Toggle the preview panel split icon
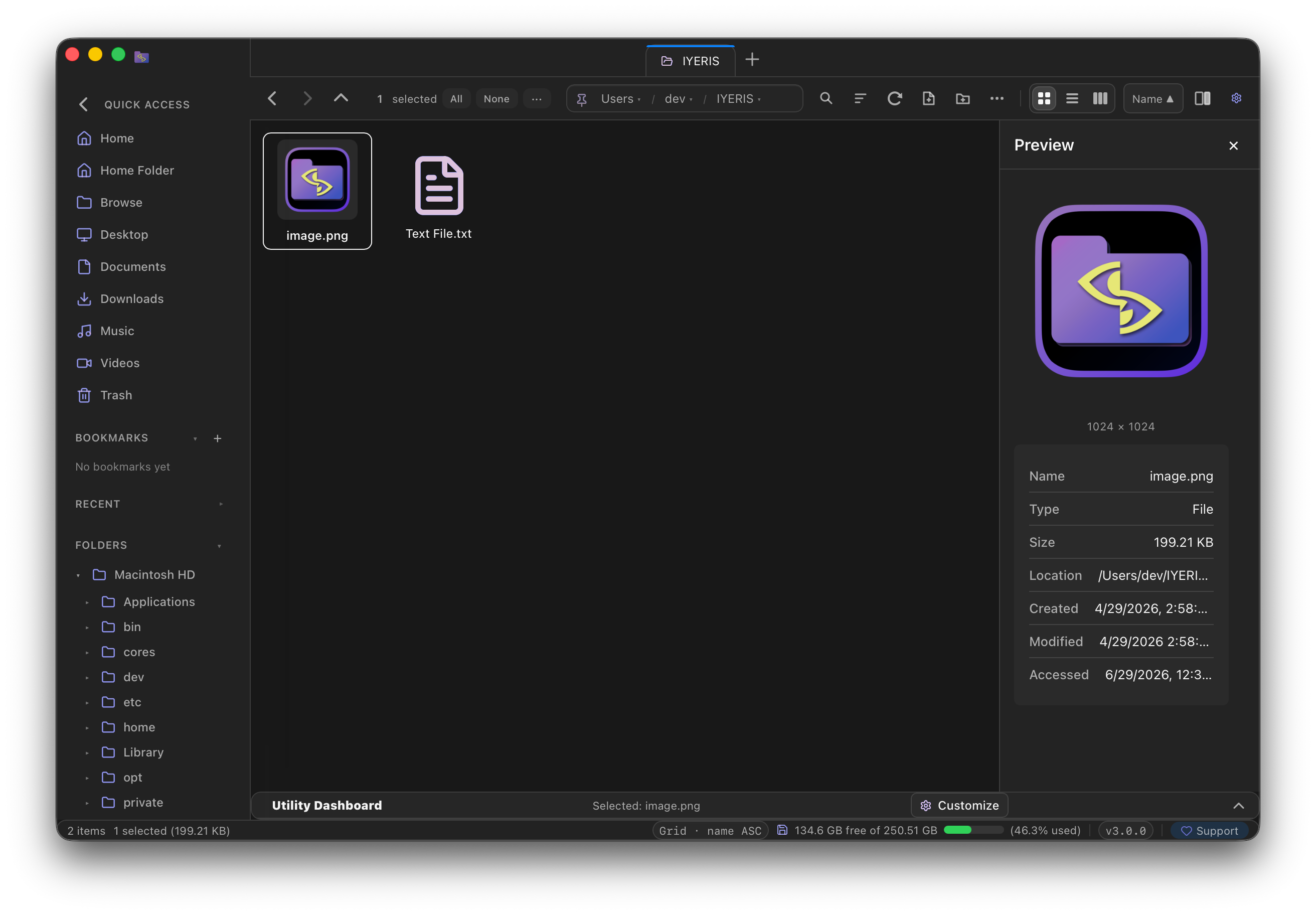Image resolution: width=1316 pixels, height=915 pixels. (x=1203, y=99)
